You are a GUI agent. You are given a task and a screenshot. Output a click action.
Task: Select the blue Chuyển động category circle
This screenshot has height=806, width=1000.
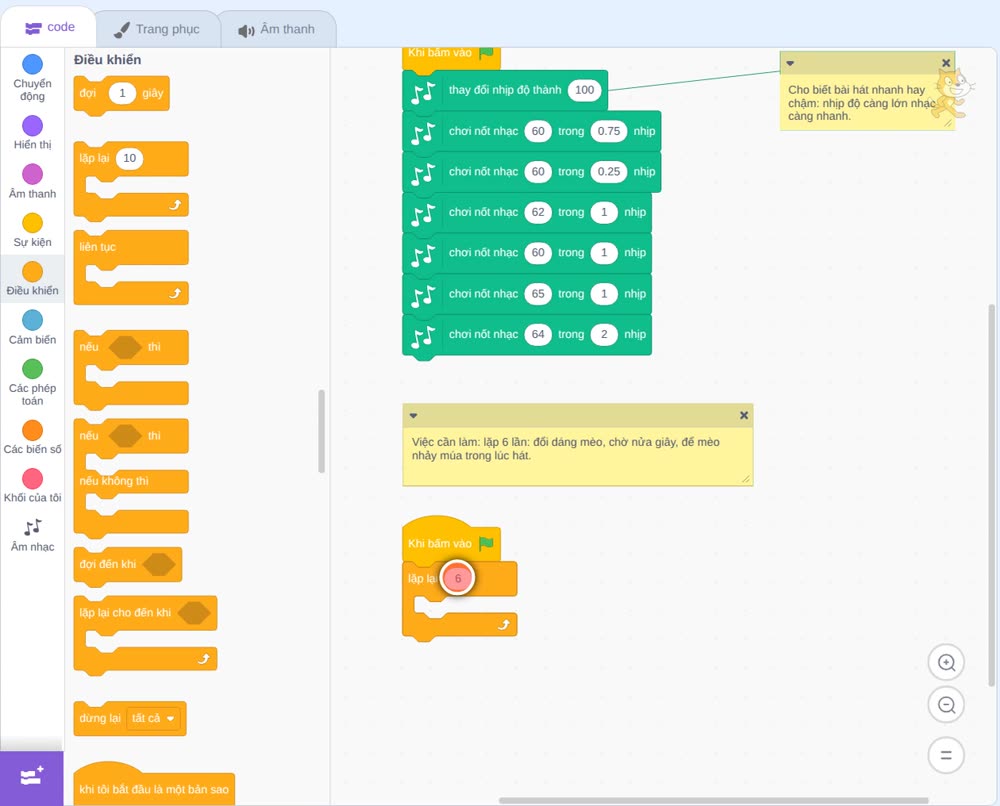pos(33,64)
